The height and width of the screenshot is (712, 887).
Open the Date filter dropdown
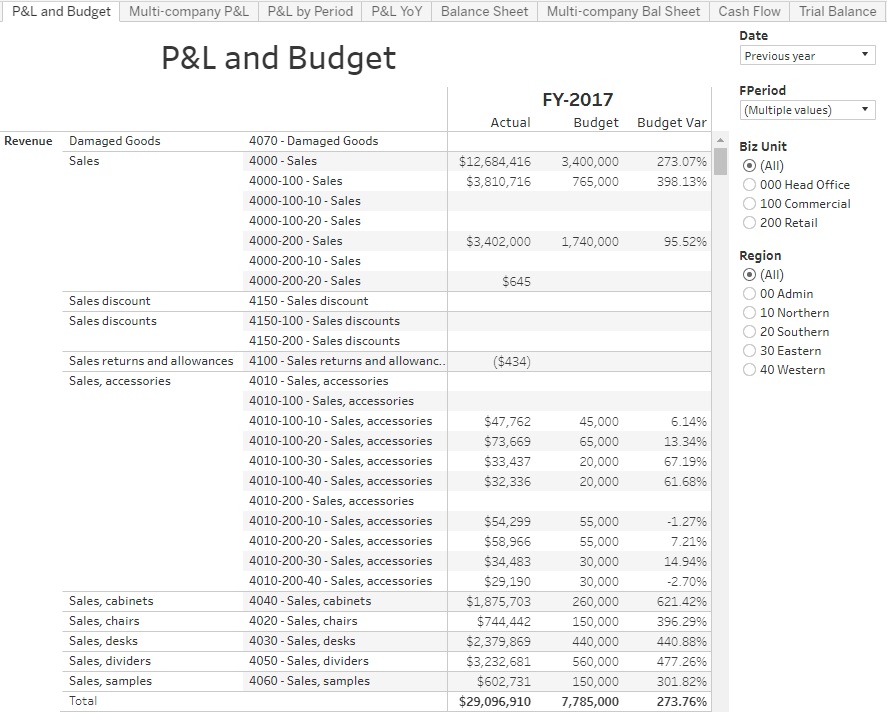[807, 55]
